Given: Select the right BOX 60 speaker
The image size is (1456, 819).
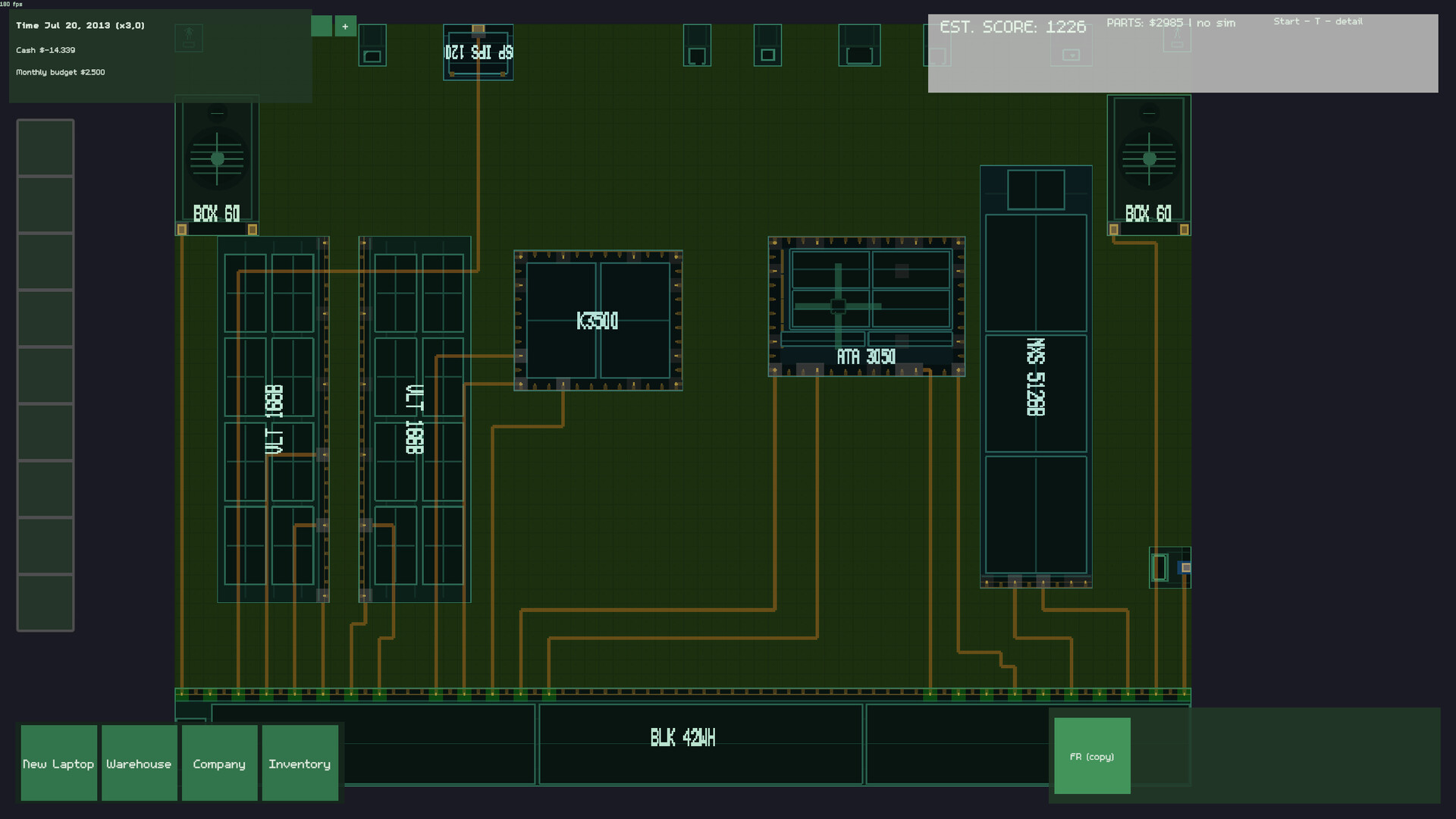Looking at the screenshot, I should click(x=1149, y=165).
